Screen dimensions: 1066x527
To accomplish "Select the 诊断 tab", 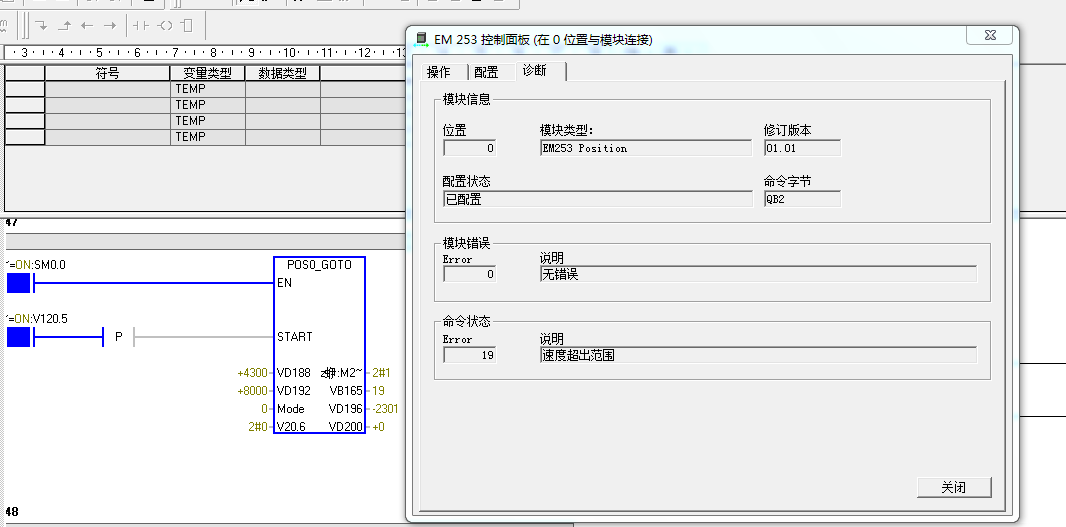I will pos(535,71).
